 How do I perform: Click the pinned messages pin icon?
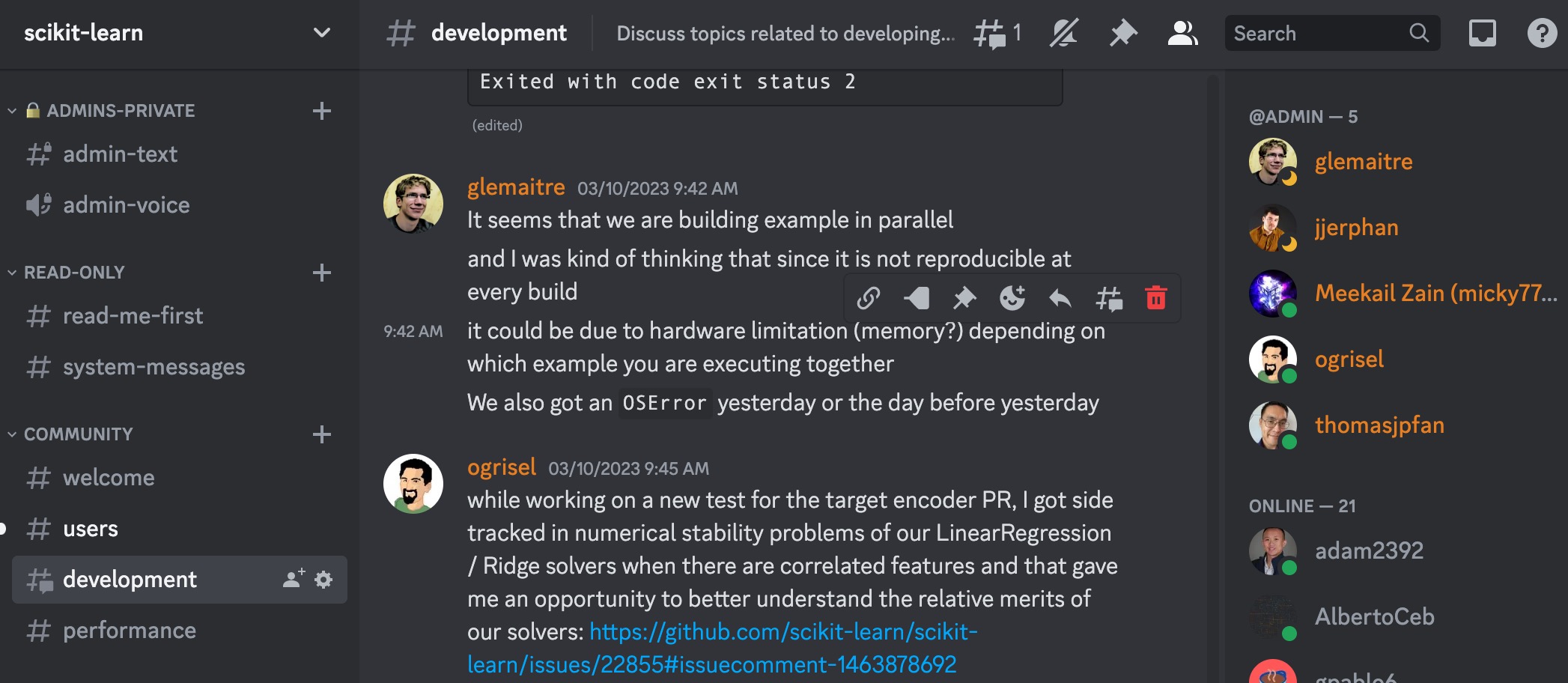coord(1122,34)
